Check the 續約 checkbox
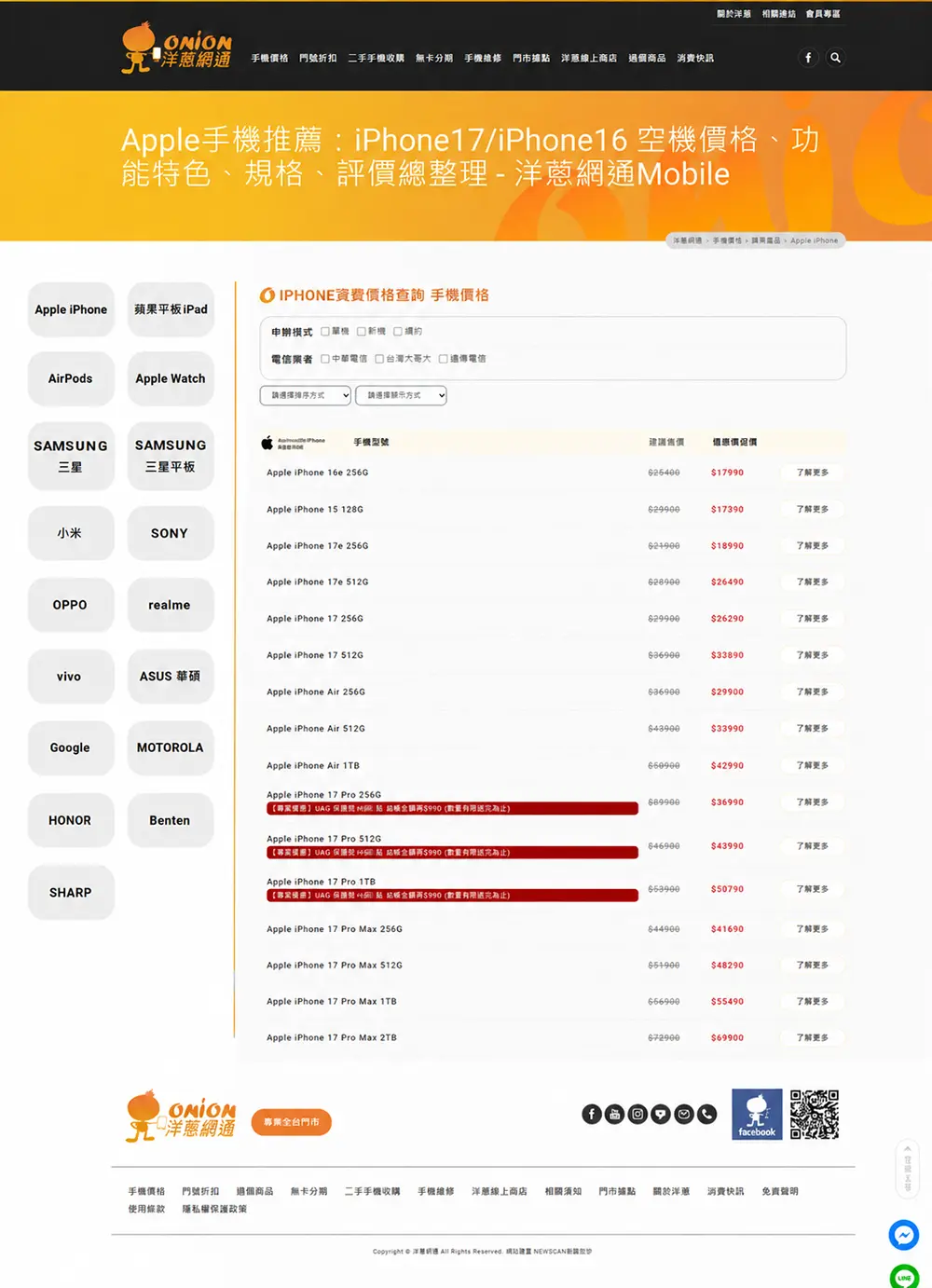The height and width of the screenshot is (1288, 932). pos(398,332)
